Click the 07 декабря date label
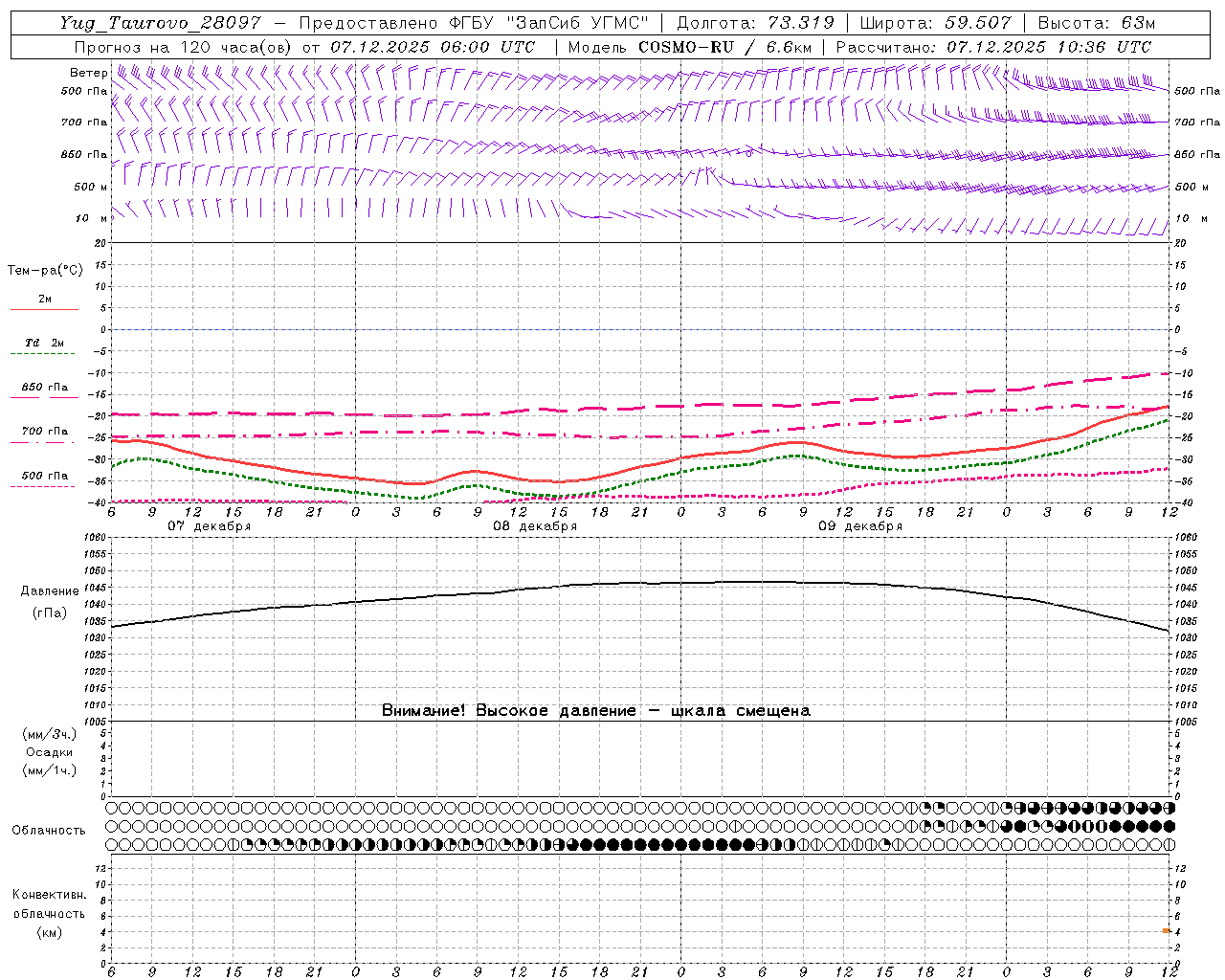1225x980 pixels. pos(210,526)
